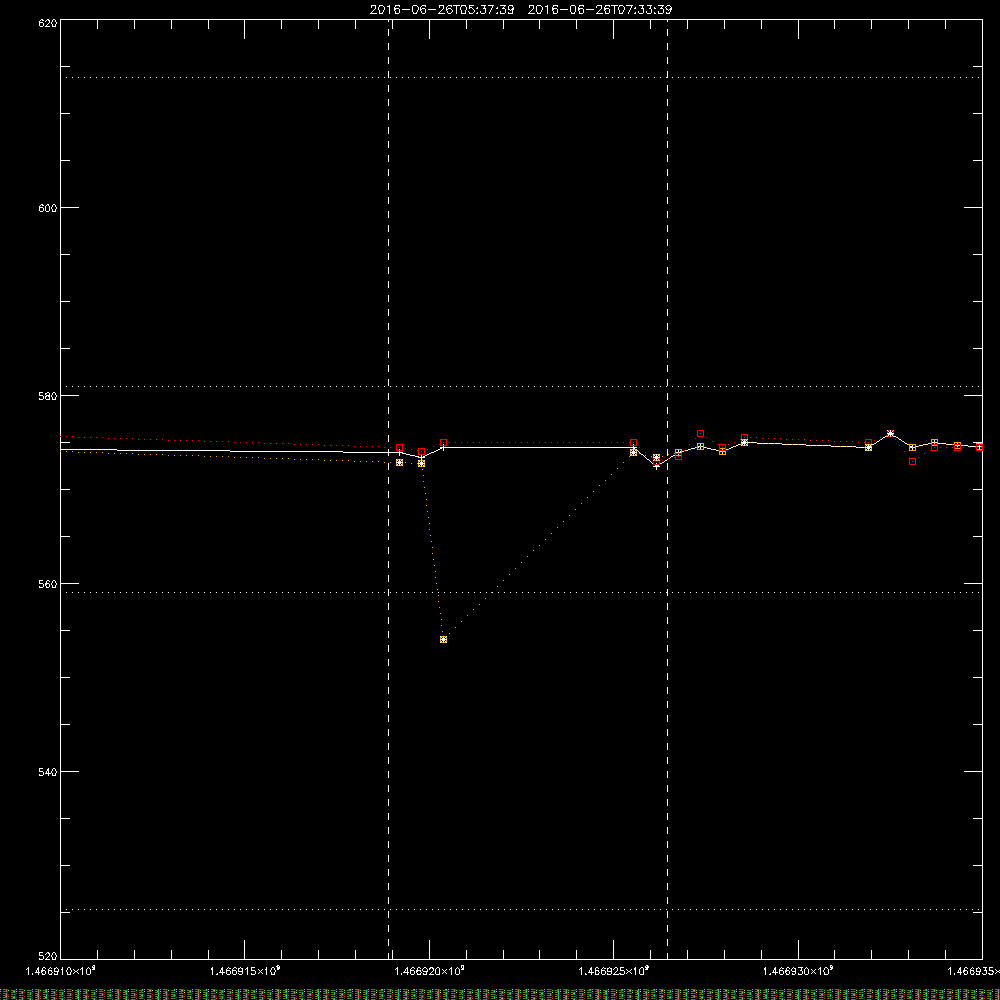Select the 540 y-axis label
Viewport: 1000px width, 1000px height.
(x=48, y=772)
